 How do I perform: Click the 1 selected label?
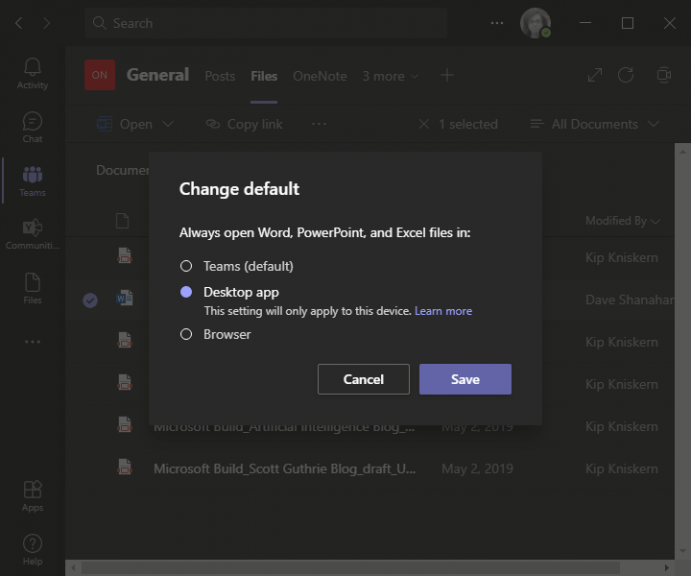pos(468,124)
